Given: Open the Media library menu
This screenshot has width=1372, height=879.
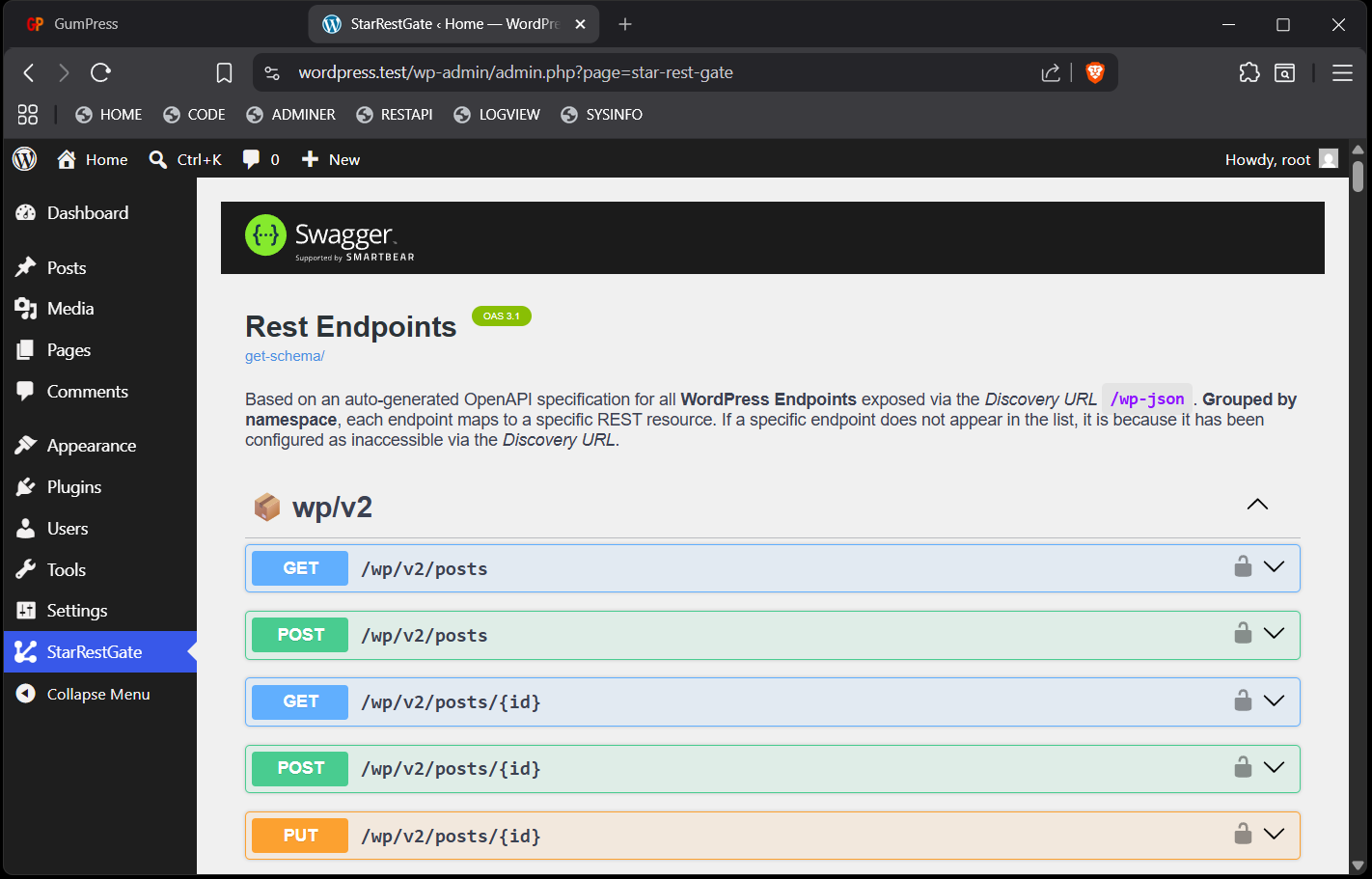Looking at the screenshot, I should coord(100,309).
